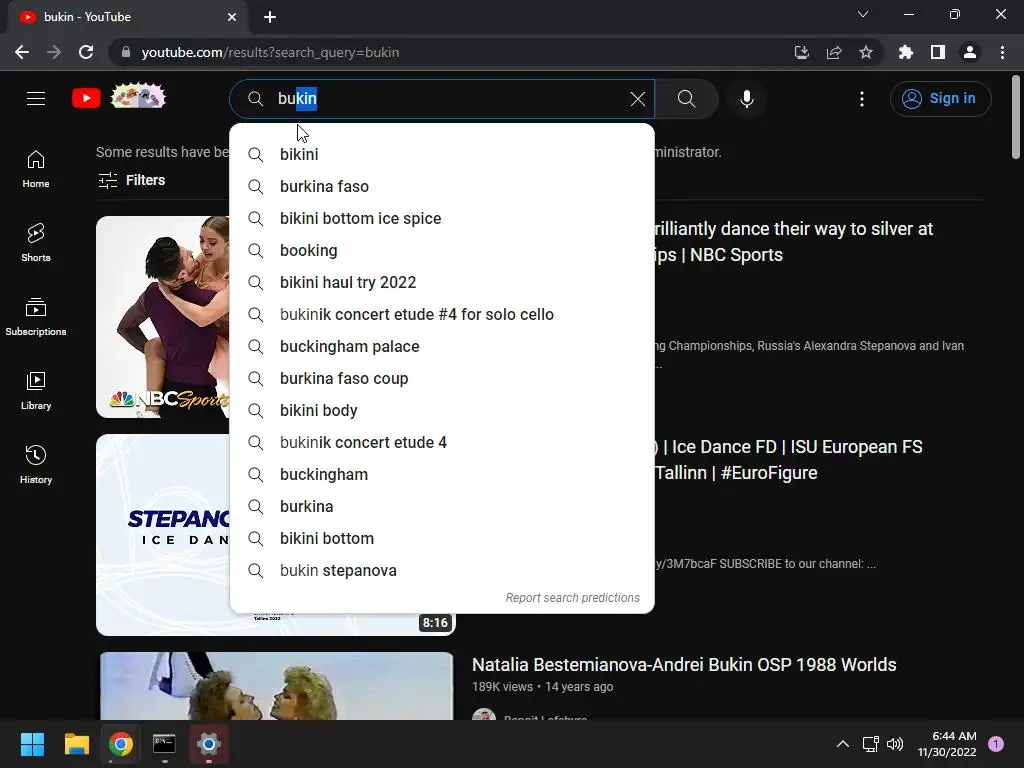1024x768 pixels.
Task: Select suggestion "burkina faso coup"
Action: click(442, 378)
